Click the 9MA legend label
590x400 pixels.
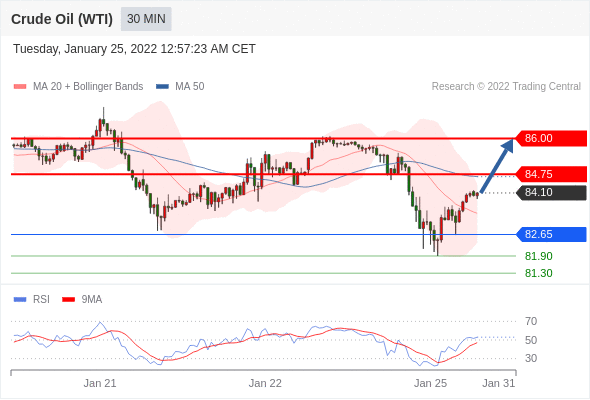coord(92,300)
